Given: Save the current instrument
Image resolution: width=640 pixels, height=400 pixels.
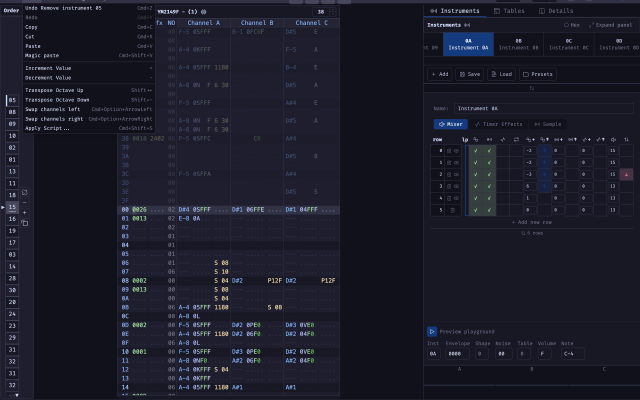Looking at the screenshot, I should tap(469, 74).
